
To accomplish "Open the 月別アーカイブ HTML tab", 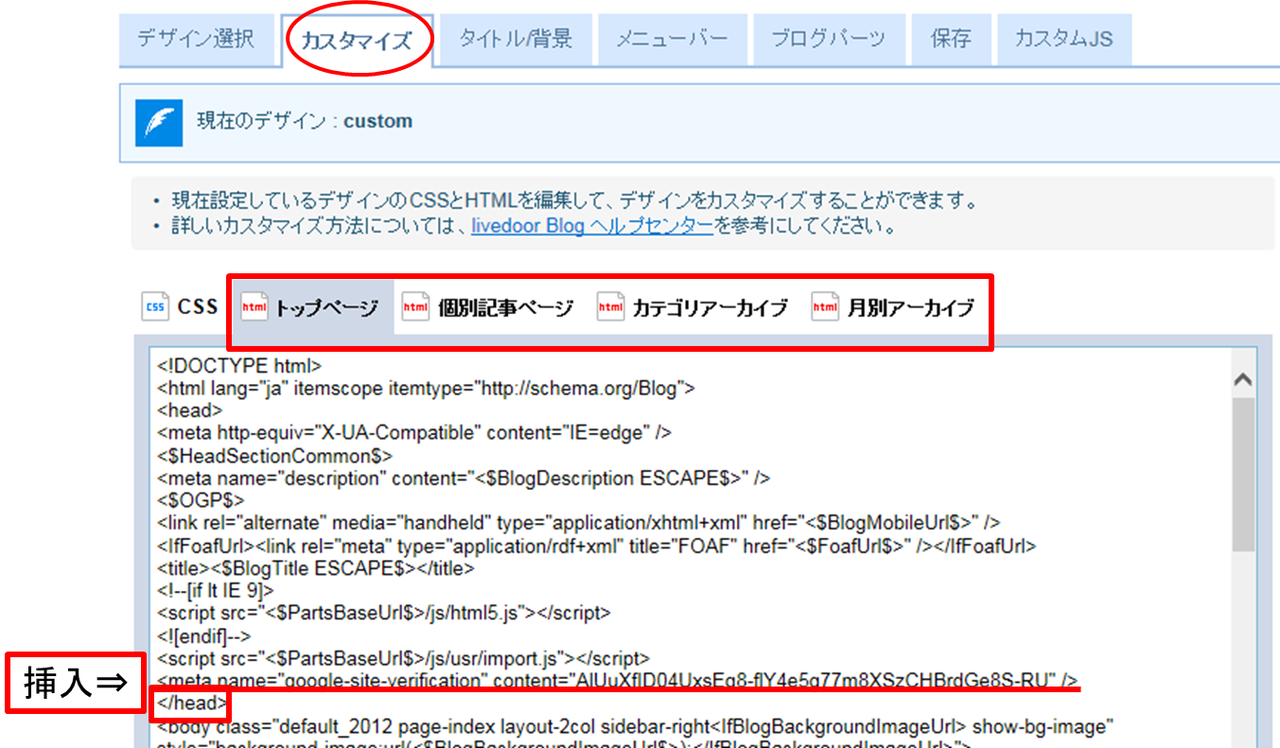I will [893, 308].
